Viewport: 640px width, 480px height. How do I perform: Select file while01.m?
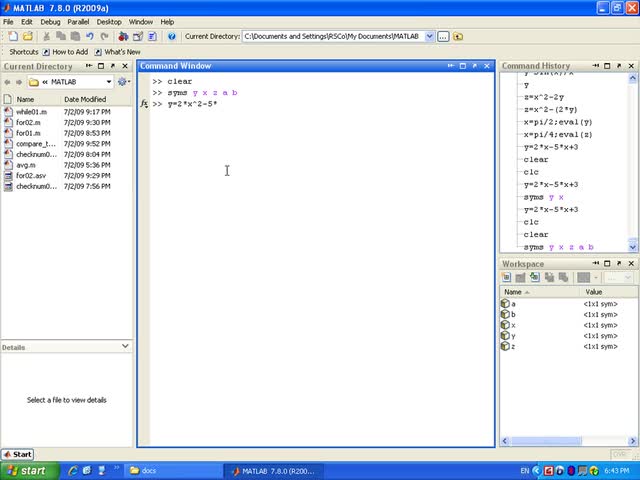[x=31, y=111]
